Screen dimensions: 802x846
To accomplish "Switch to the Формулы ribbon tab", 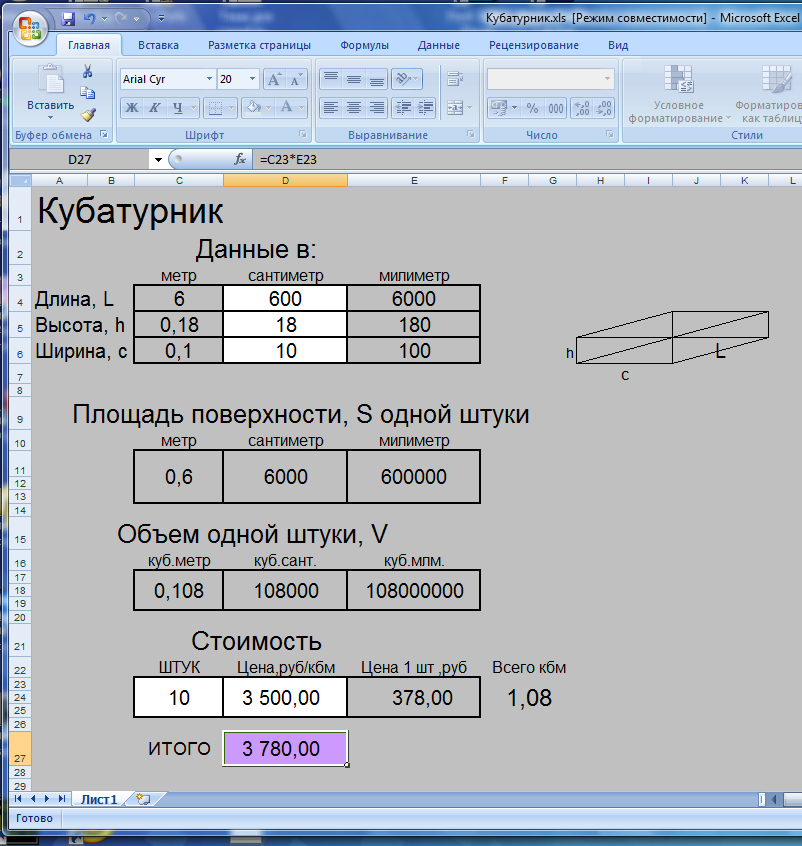I will [x=364, y=45].
